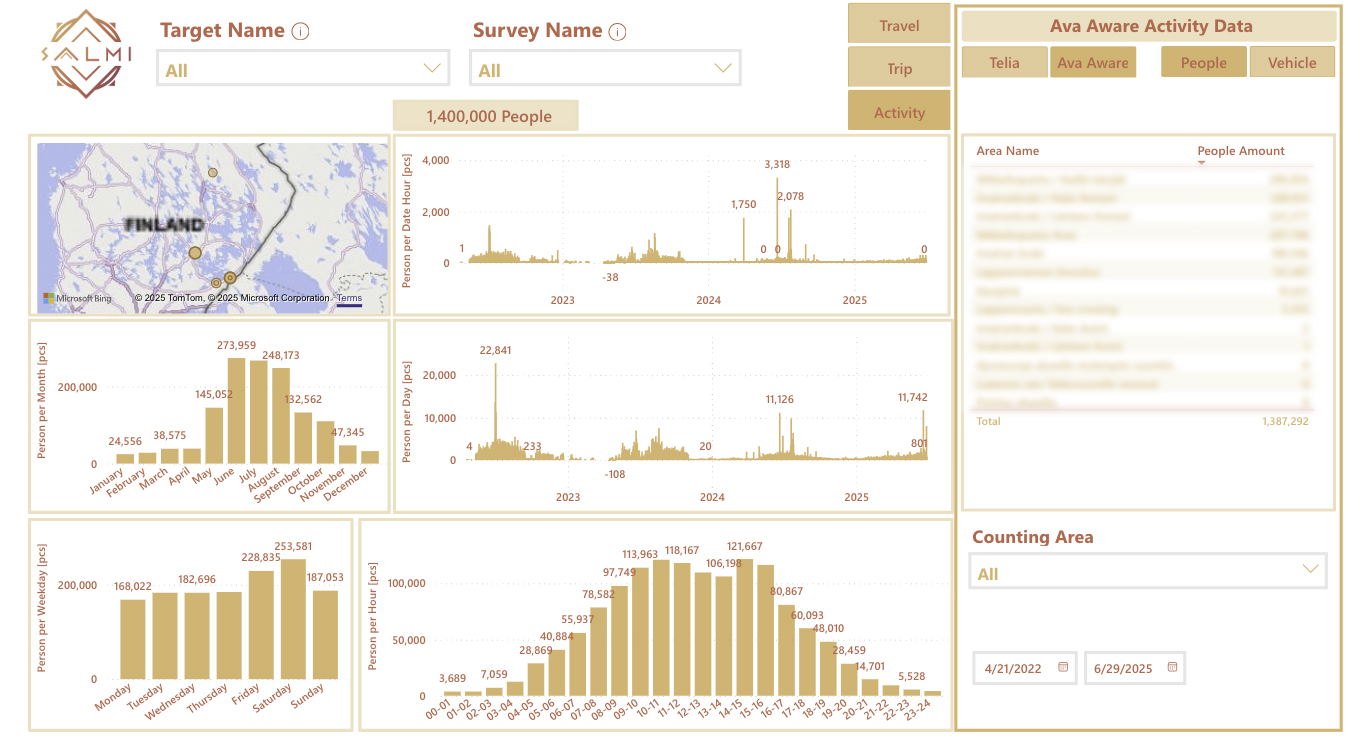The height and width of the screenshot is (739, 1371).
Task: Open calendar picker for the 4/21/2022 start date
Action: [x=1063, y=667]
